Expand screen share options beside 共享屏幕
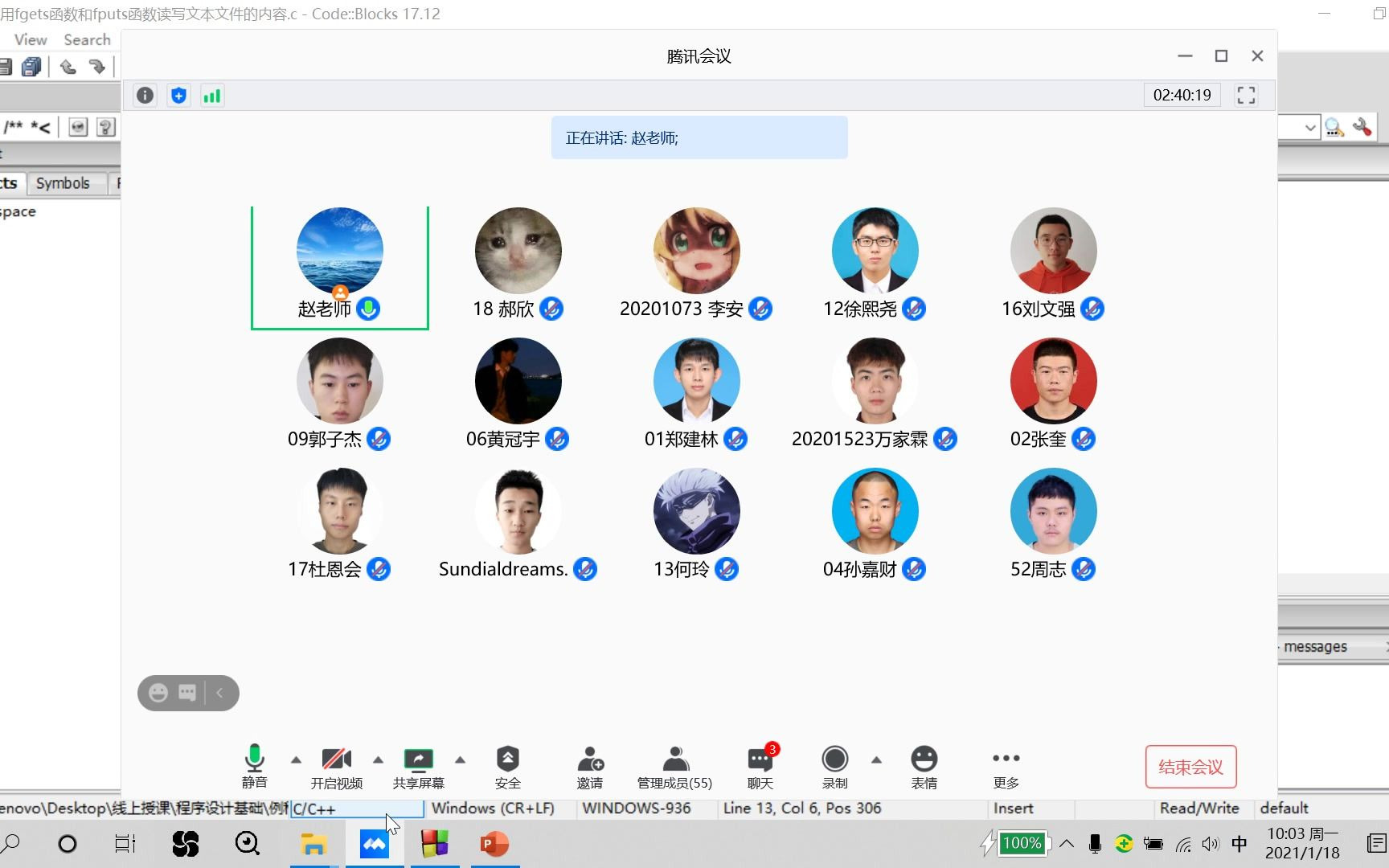 [x=461, y=759]
